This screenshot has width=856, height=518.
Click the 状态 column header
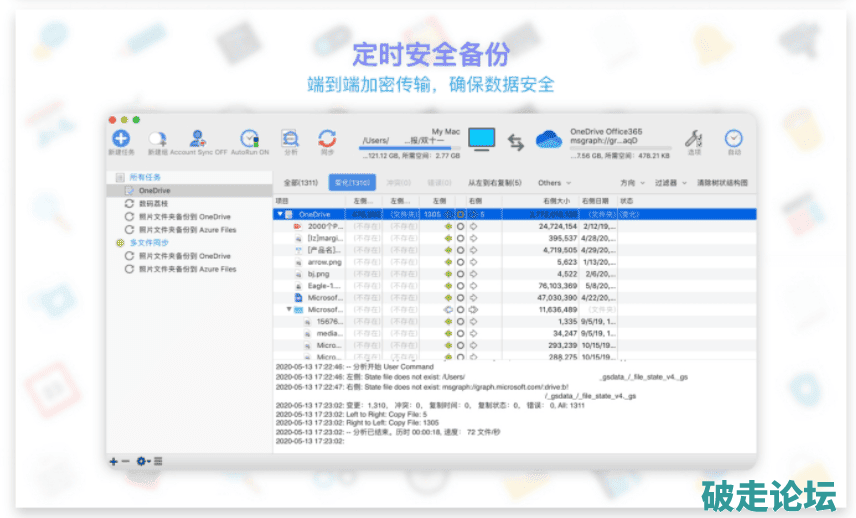point(687,201)
